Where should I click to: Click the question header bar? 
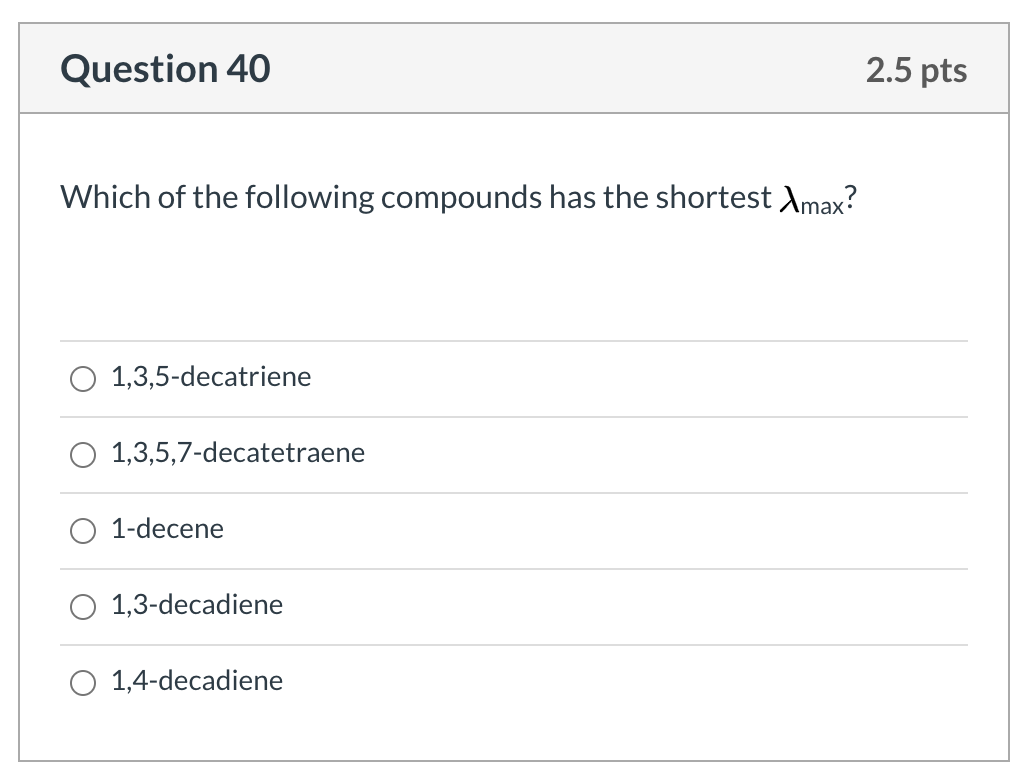516,68
